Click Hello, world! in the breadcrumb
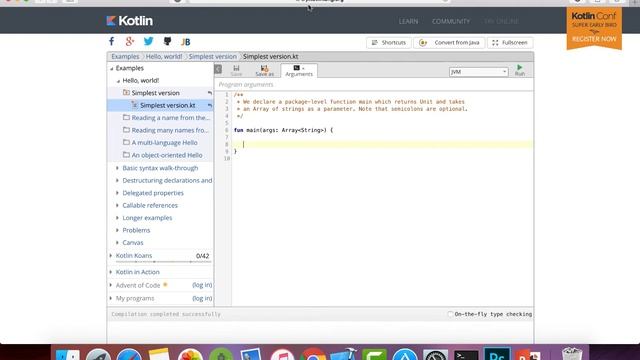Viewport: 640px width, 360px height. 164,56
